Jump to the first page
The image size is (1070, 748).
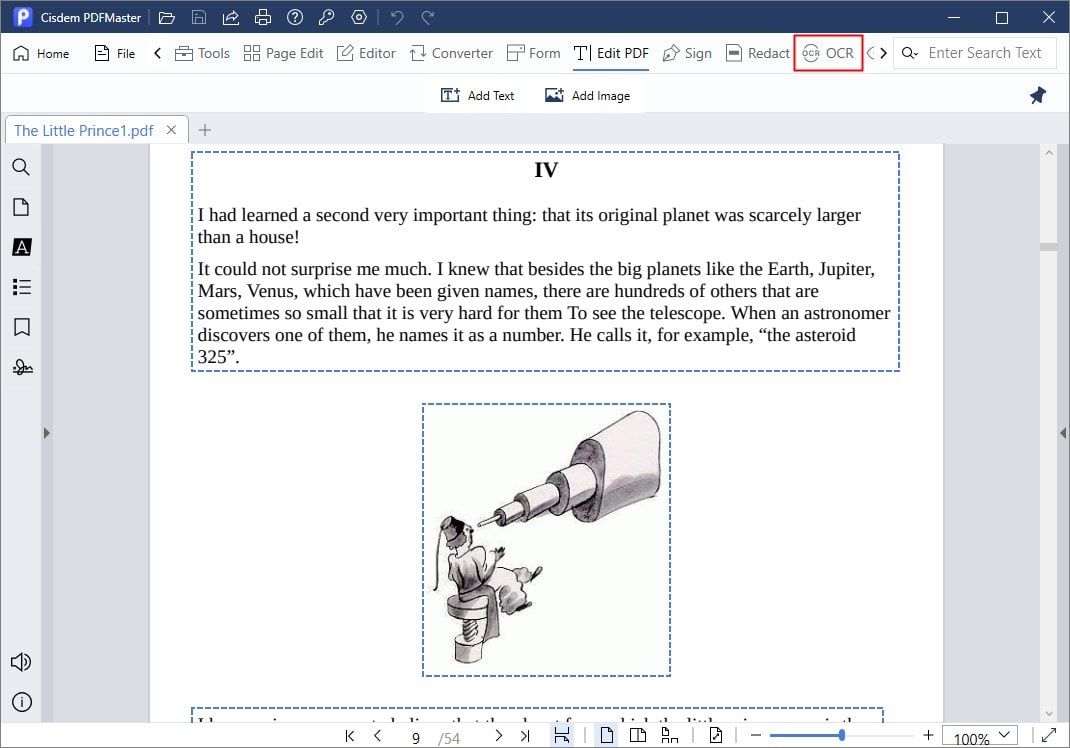[350, 736]
